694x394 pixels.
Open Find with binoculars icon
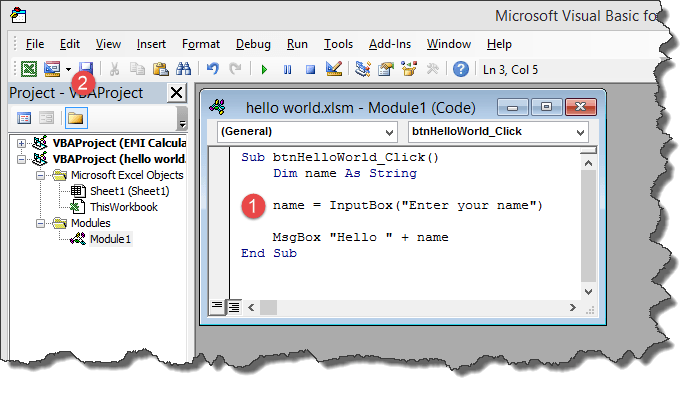183,69
